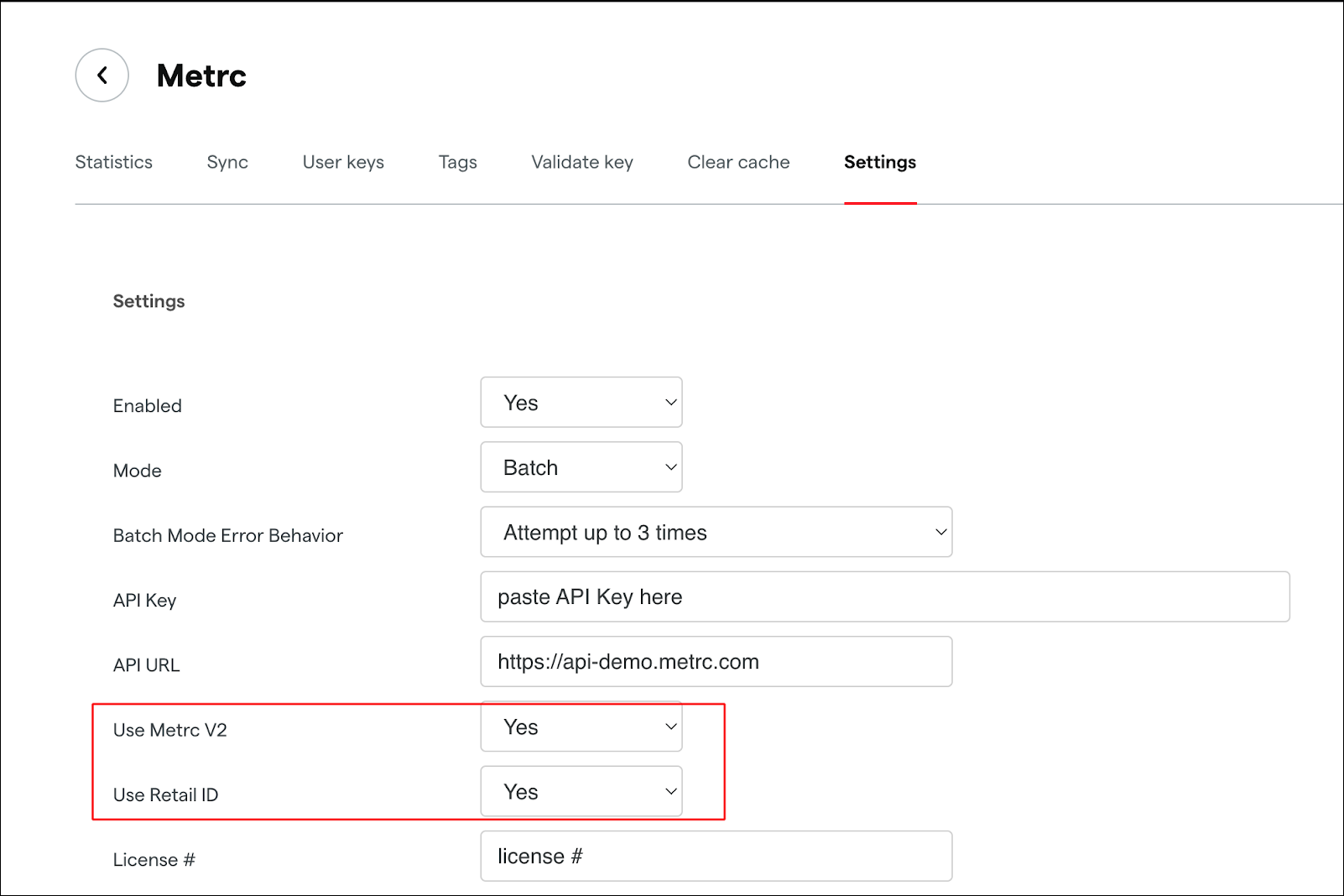The height and width of the screenshot is (896, 1344).
Task: Click the Use Metrc V2 label
Action: click(170, 730)
